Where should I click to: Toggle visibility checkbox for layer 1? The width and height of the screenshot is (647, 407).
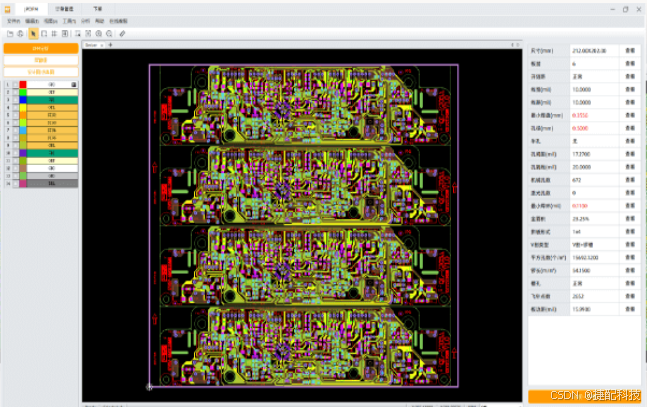tap(15, 85)
